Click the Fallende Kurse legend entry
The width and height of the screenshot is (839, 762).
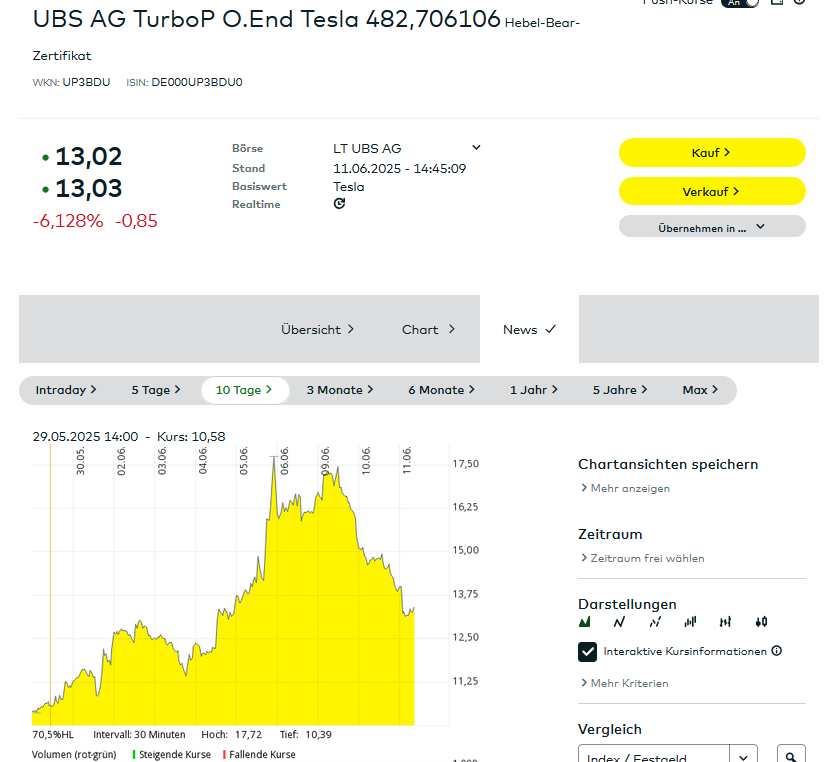click(x=260, y=755)
